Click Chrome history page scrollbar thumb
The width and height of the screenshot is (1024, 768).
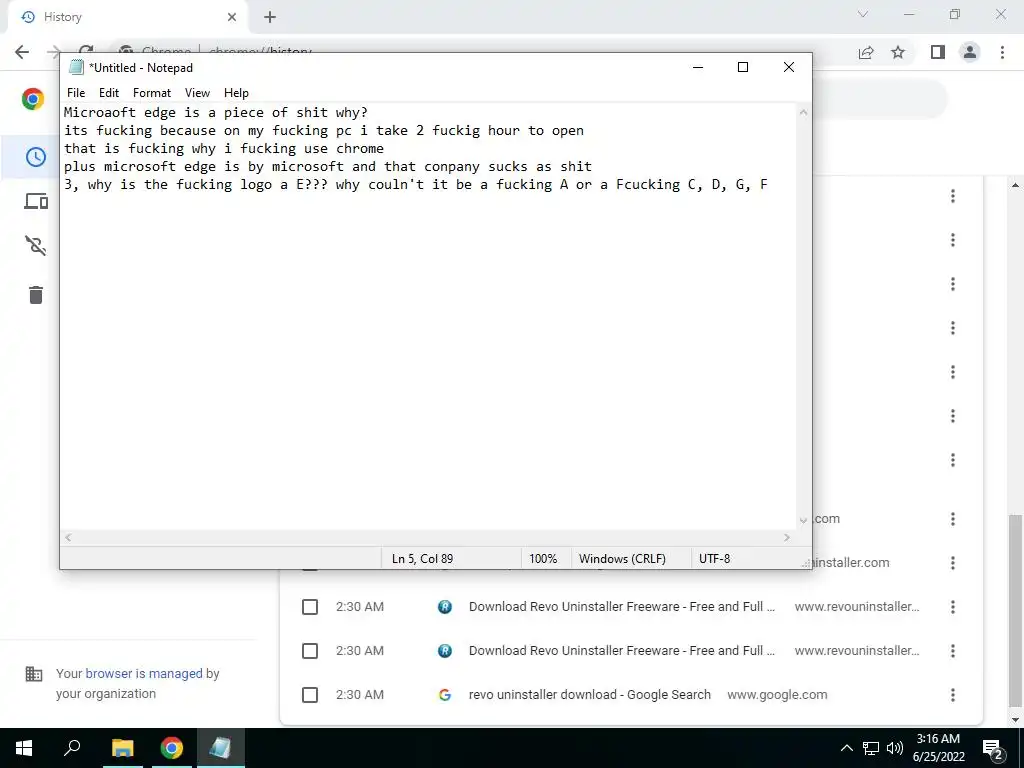(1016, 611)
